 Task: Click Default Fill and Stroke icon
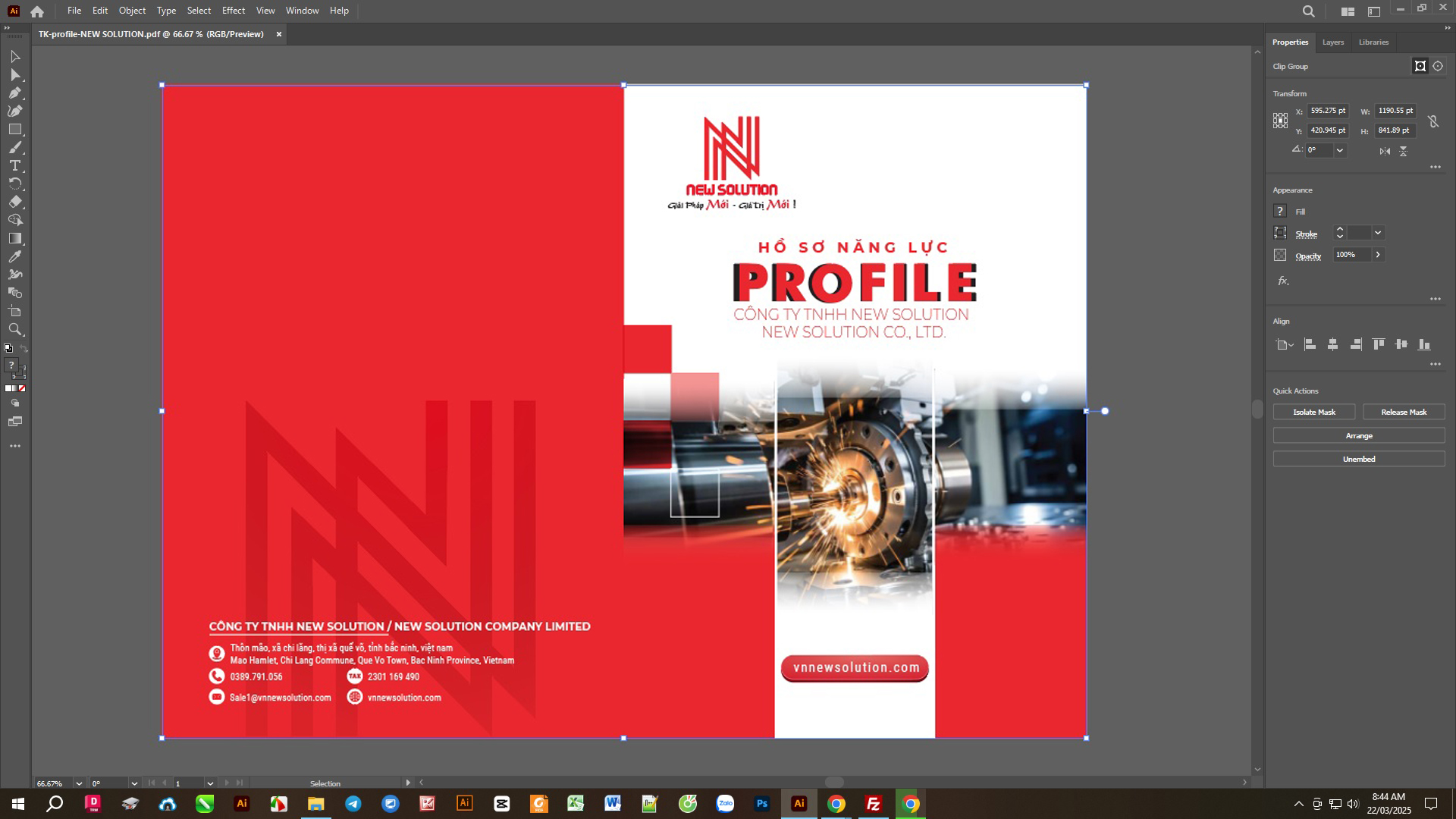[x=8, y=349]
